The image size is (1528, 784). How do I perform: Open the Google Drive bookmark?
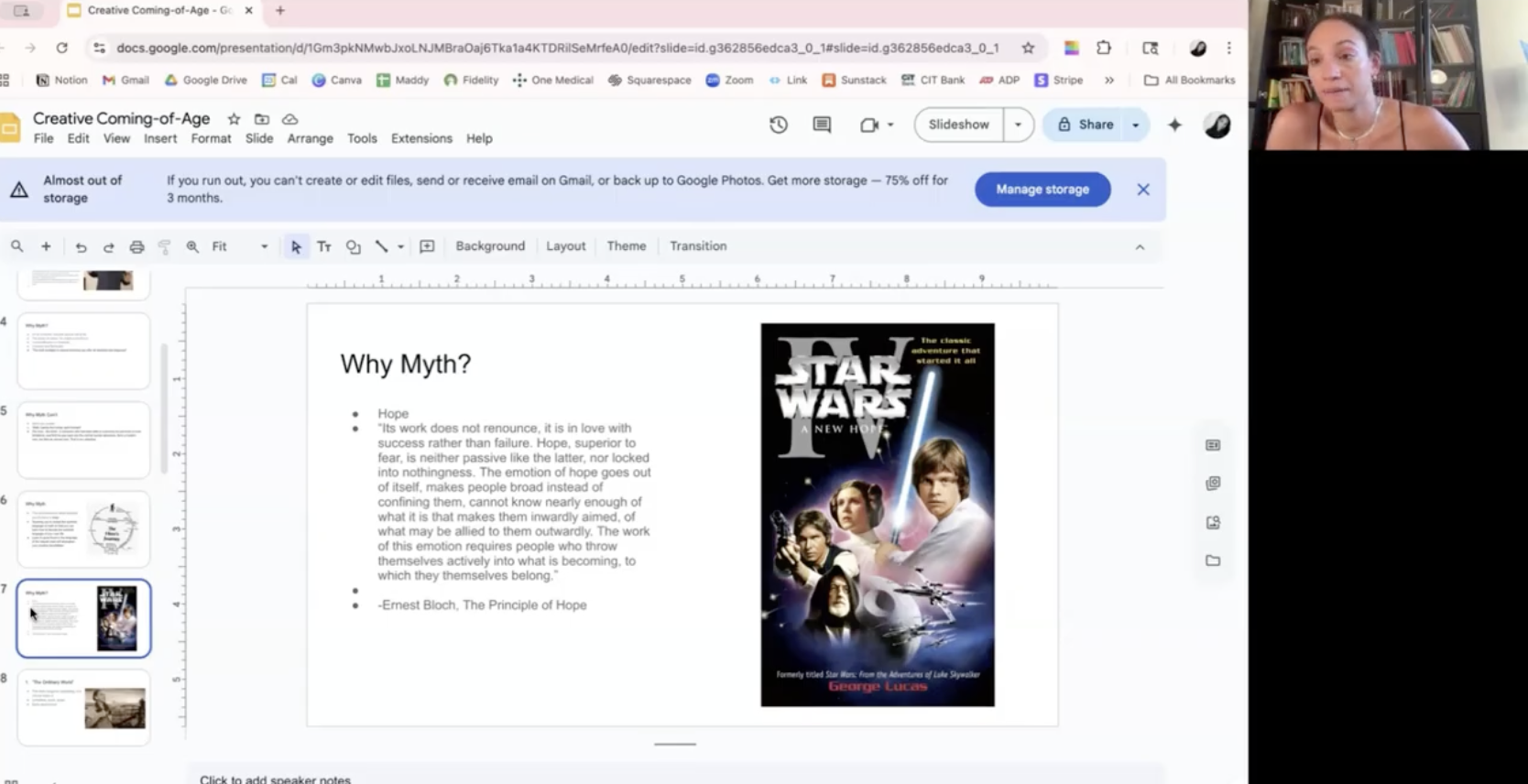tap(205, 81)
